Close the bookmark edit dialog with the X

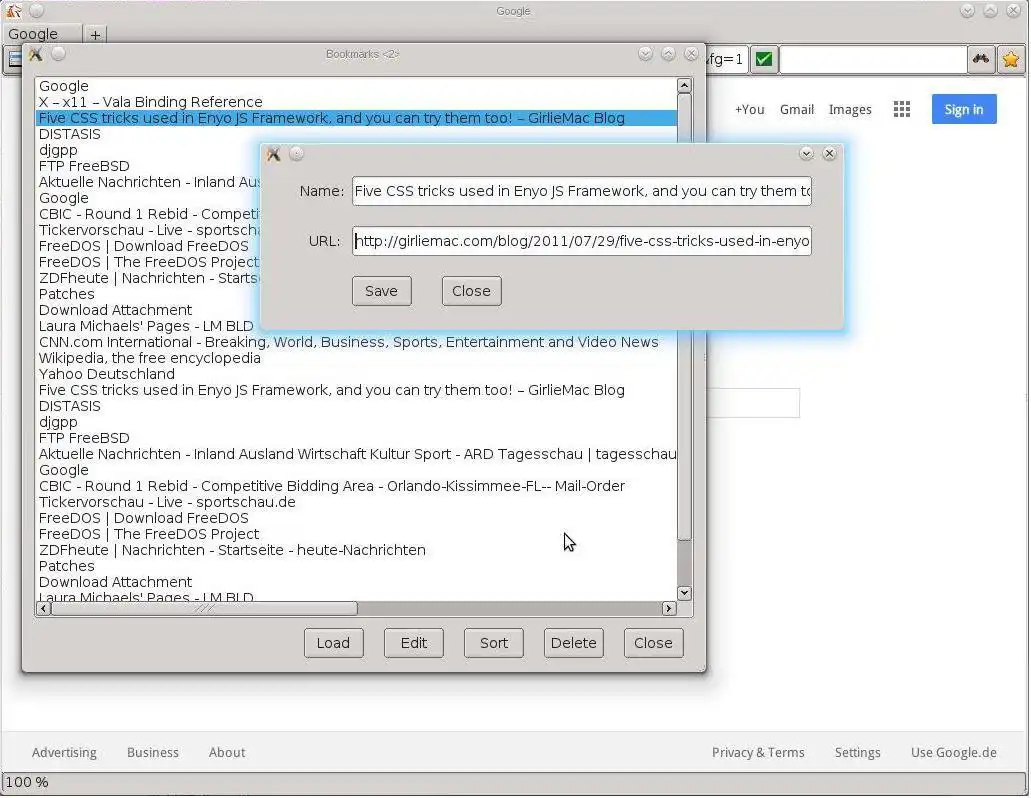(x=829, y=154)
